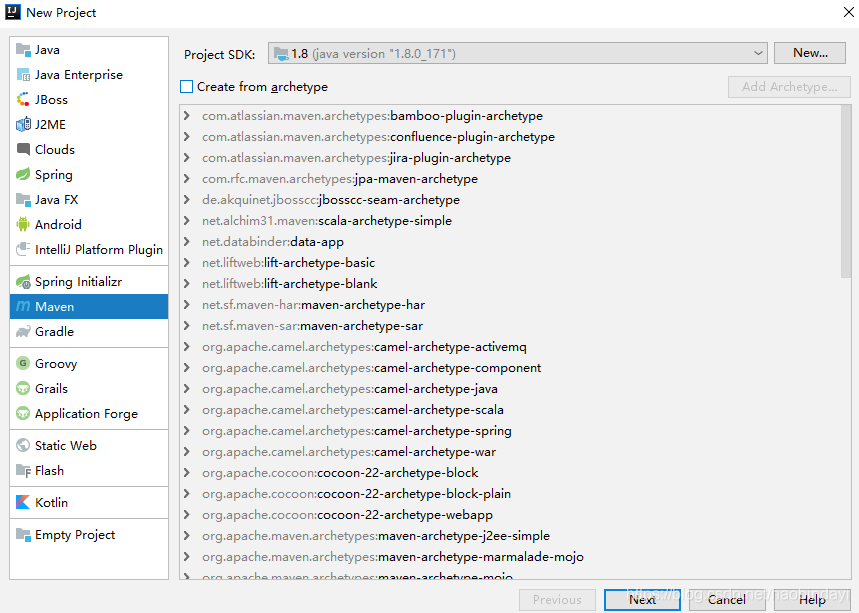Expand jbosscc-seam-archetype node
Screen dimensions: 859x613
pos(187,199)
